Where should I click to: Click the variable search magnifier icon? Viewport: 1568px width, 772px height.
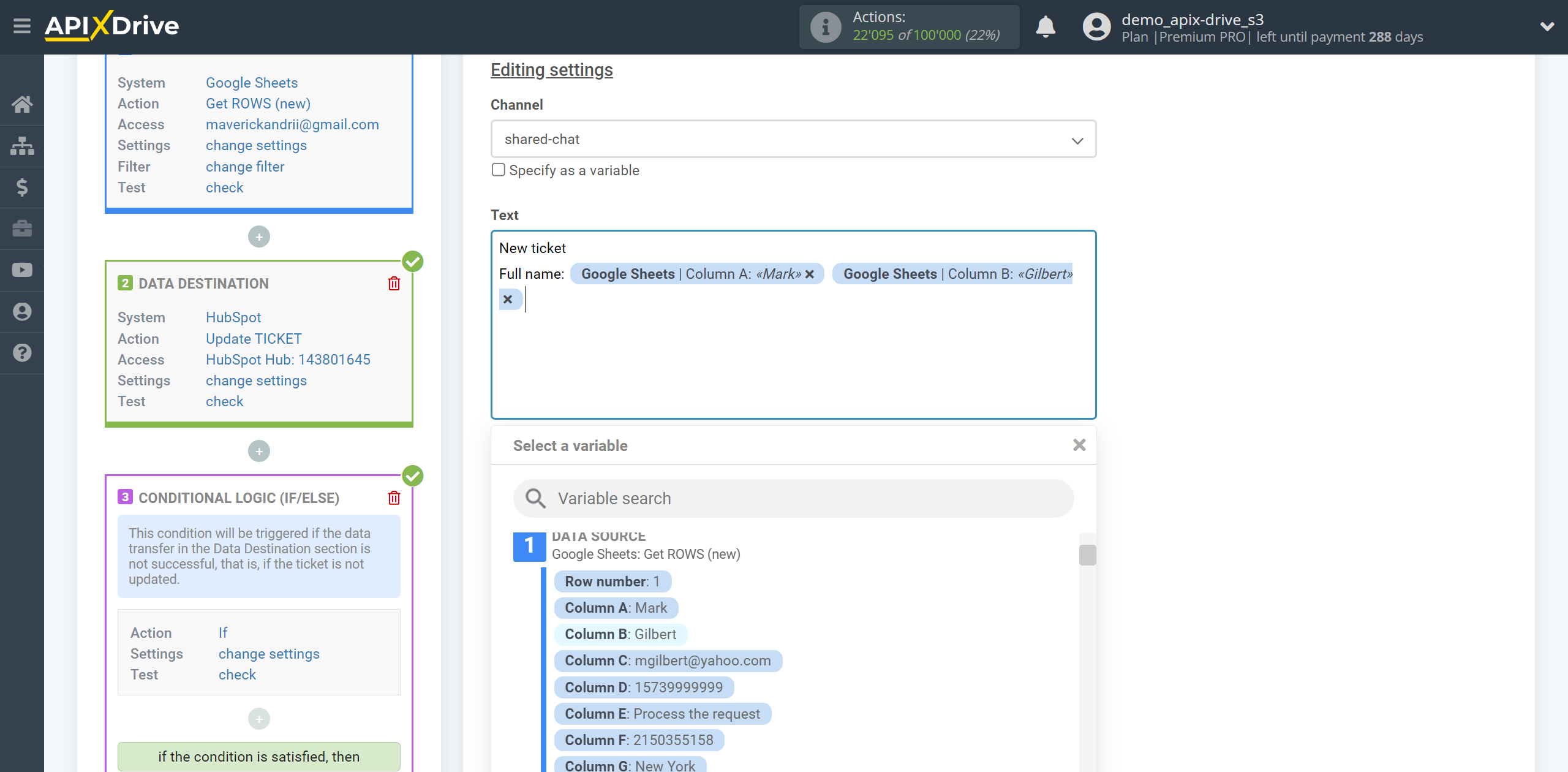tap(535, 498)
